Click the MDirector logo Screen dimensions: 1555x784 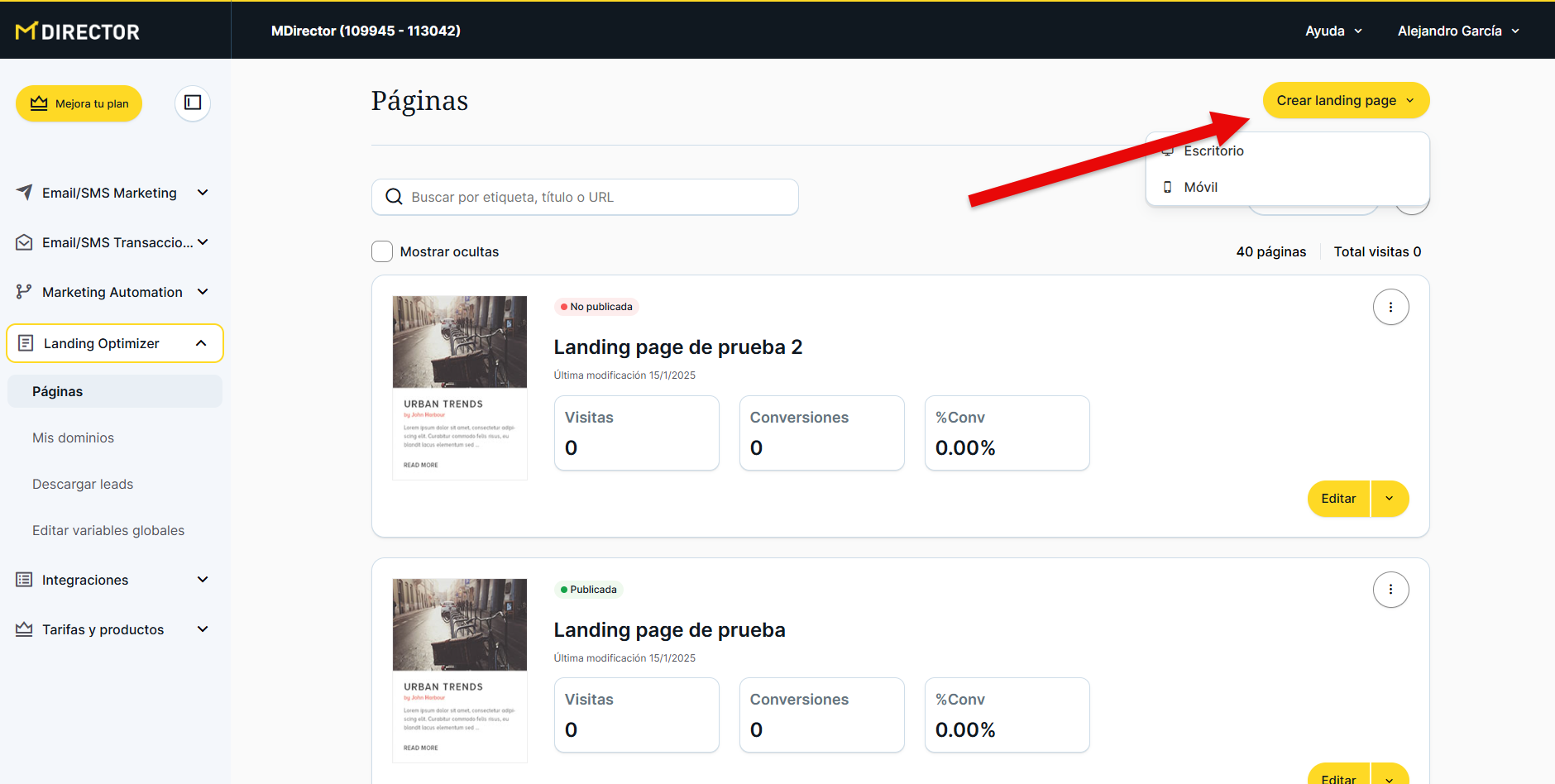pyautogui.click(x=78, y=31)
